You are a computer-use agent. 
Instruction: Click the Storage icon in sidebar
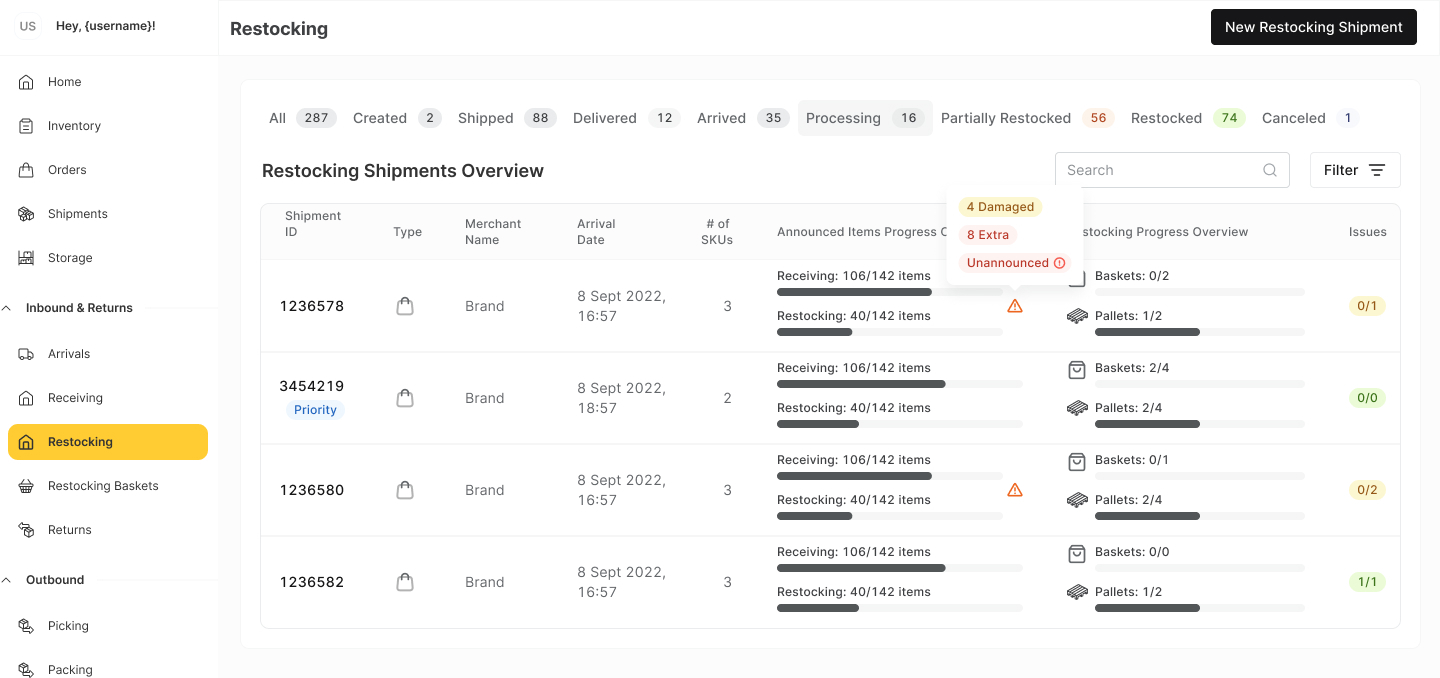click(x=27, y=258)
